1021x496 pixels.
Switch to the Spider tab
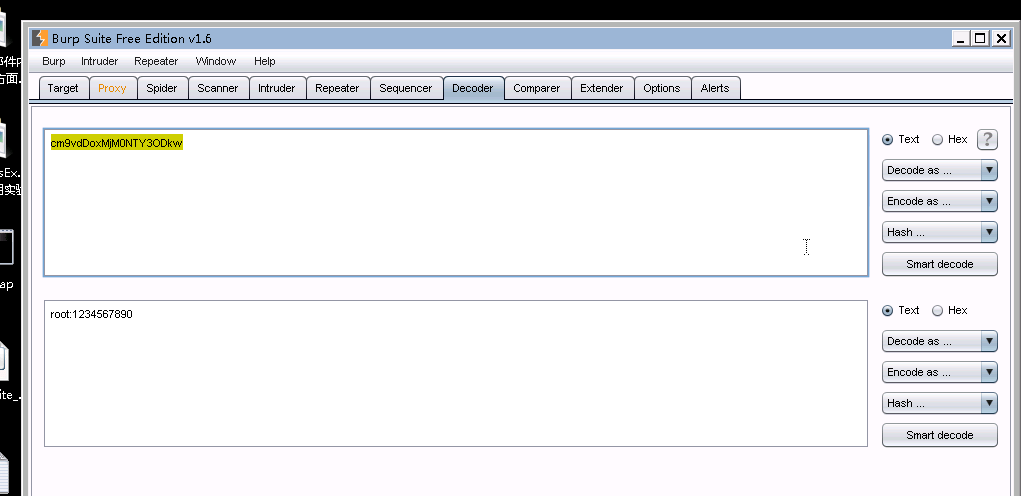161,88
